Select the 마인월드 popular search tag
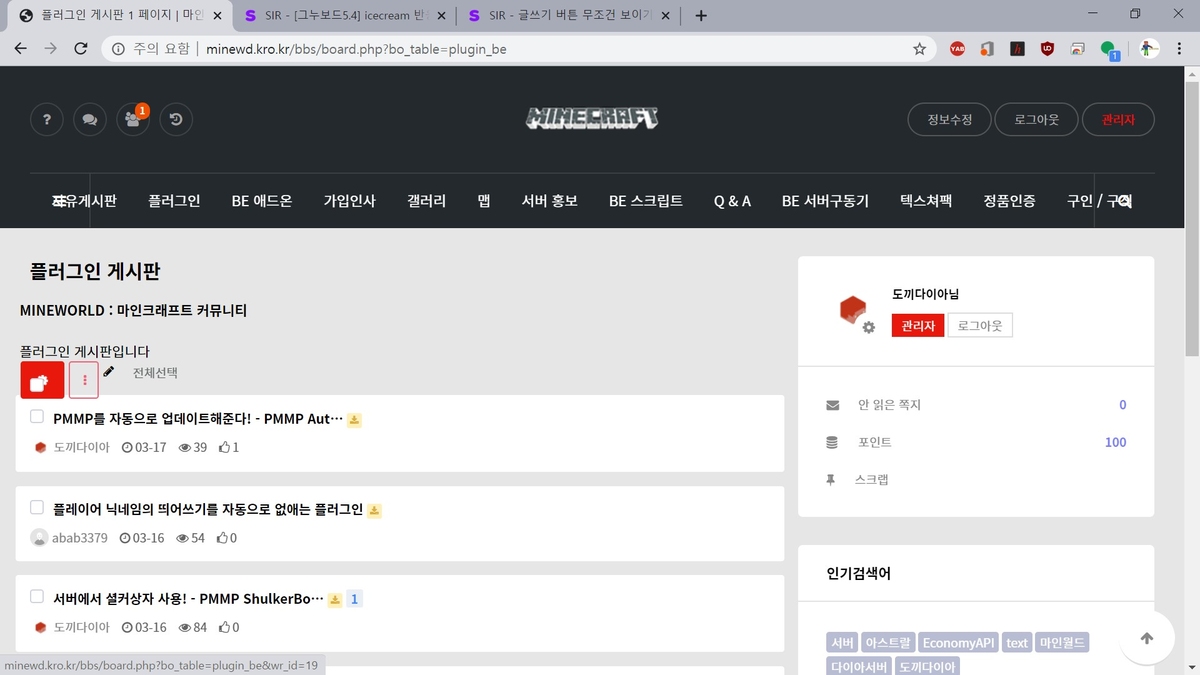 (1062, 642)
